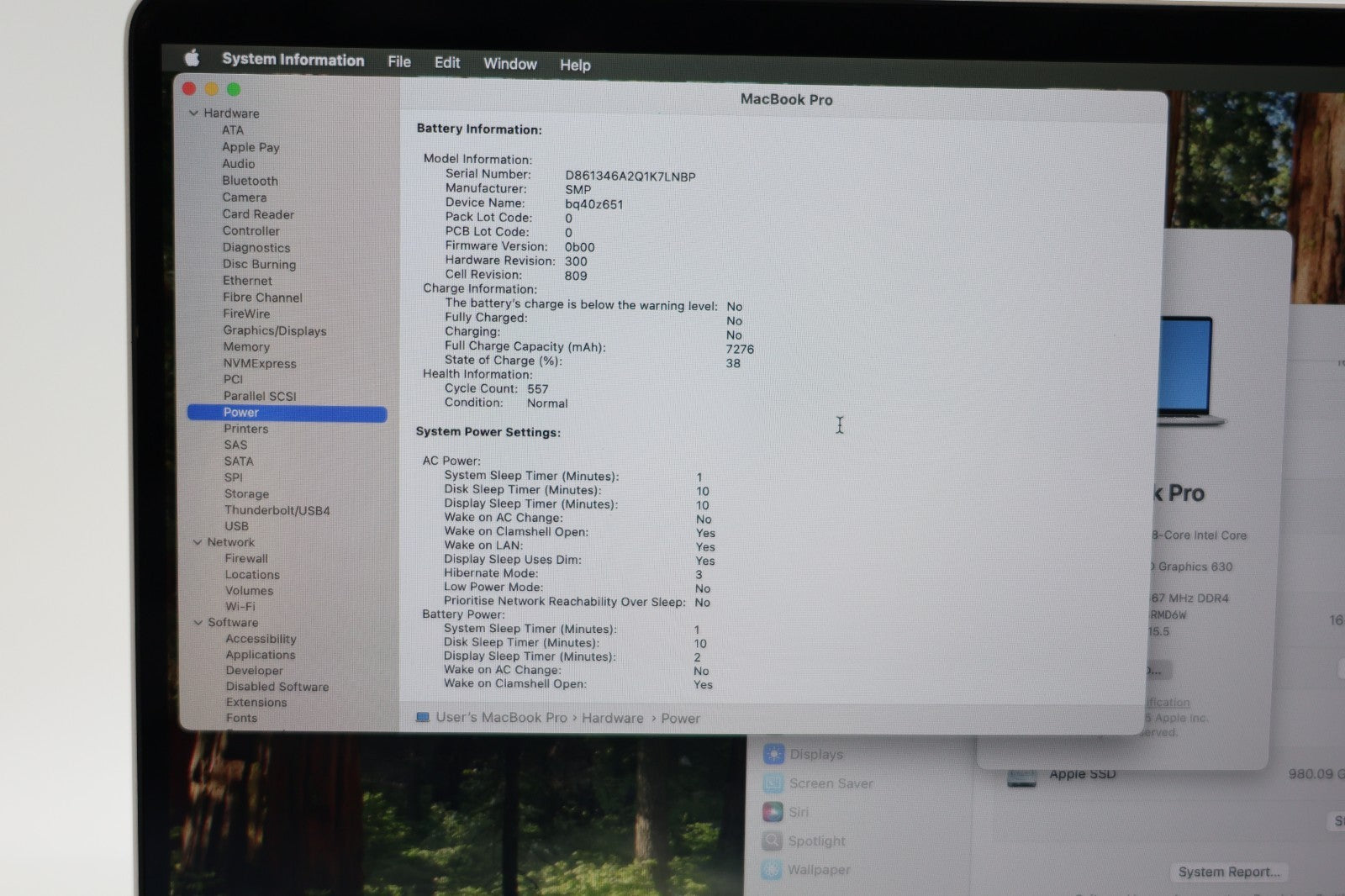Select Accessibility under Software
The image size is (1345, 896).
click(261, 639)
